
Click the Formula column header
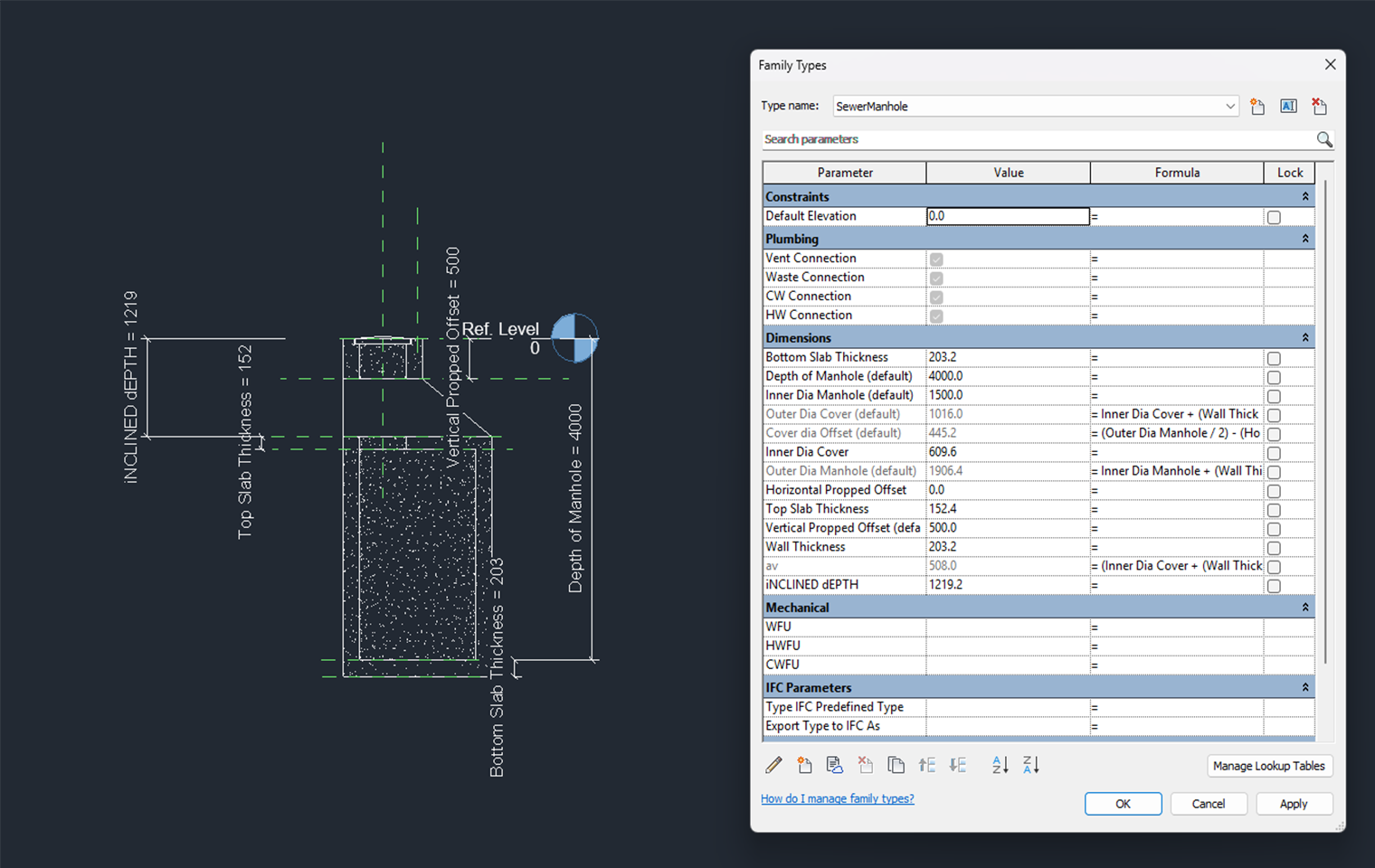(1177, 173)
